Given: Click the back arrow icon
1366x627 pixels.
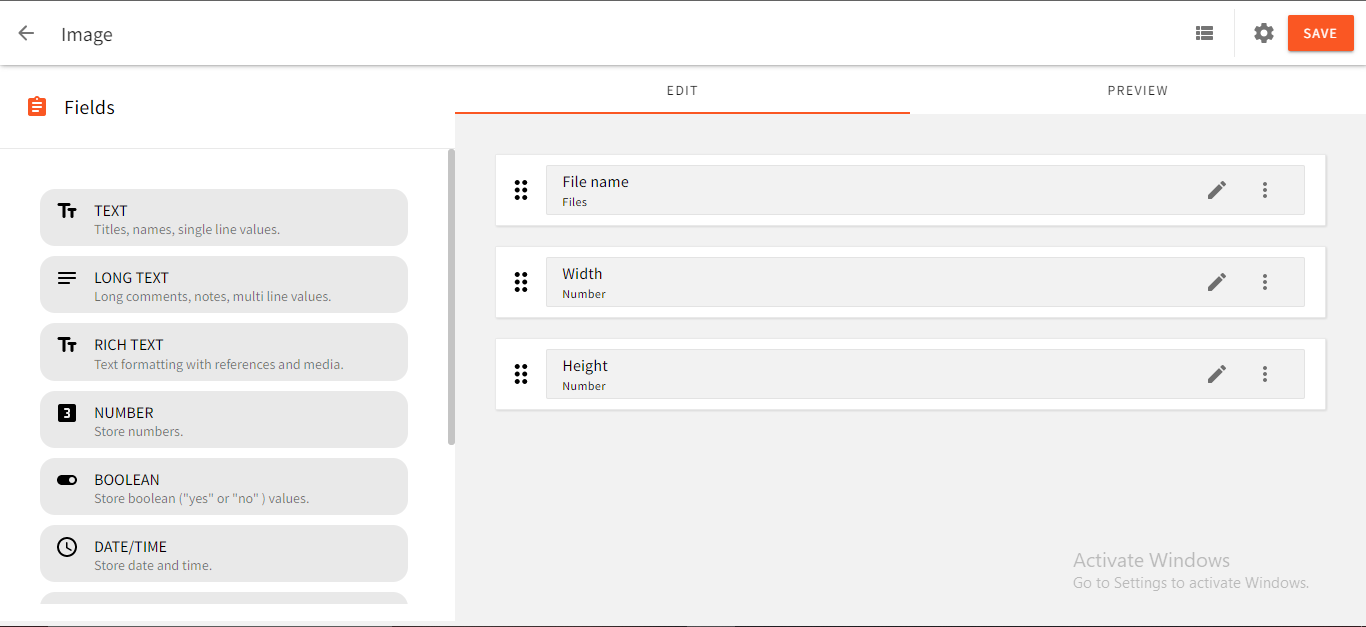Looking at the screenshot, I should (x=26, y=33).
